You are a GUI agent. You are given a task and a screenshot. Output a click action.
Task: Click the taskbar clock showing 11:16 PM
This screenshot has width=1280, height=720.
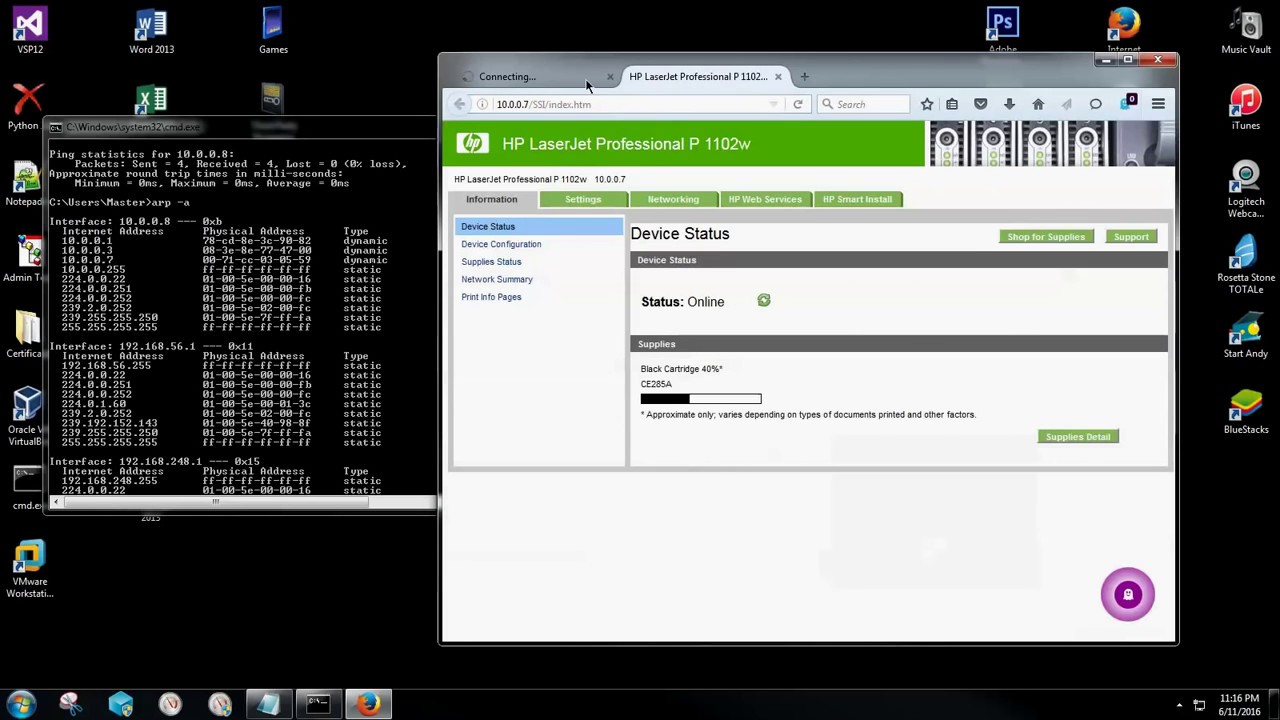(1239, 704)
